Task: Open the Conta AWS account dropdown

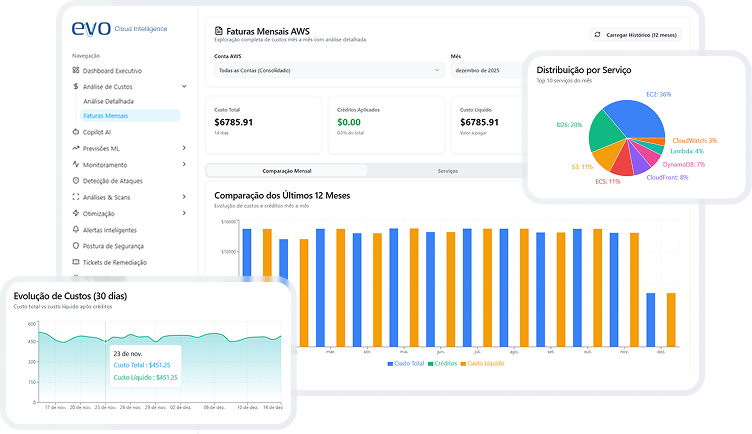Action: pos(329,71)
